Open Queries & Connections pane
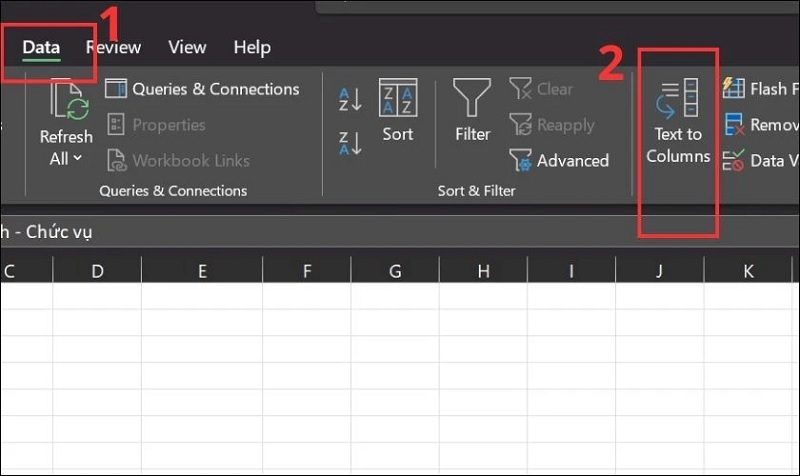 (x=202, y=89)
